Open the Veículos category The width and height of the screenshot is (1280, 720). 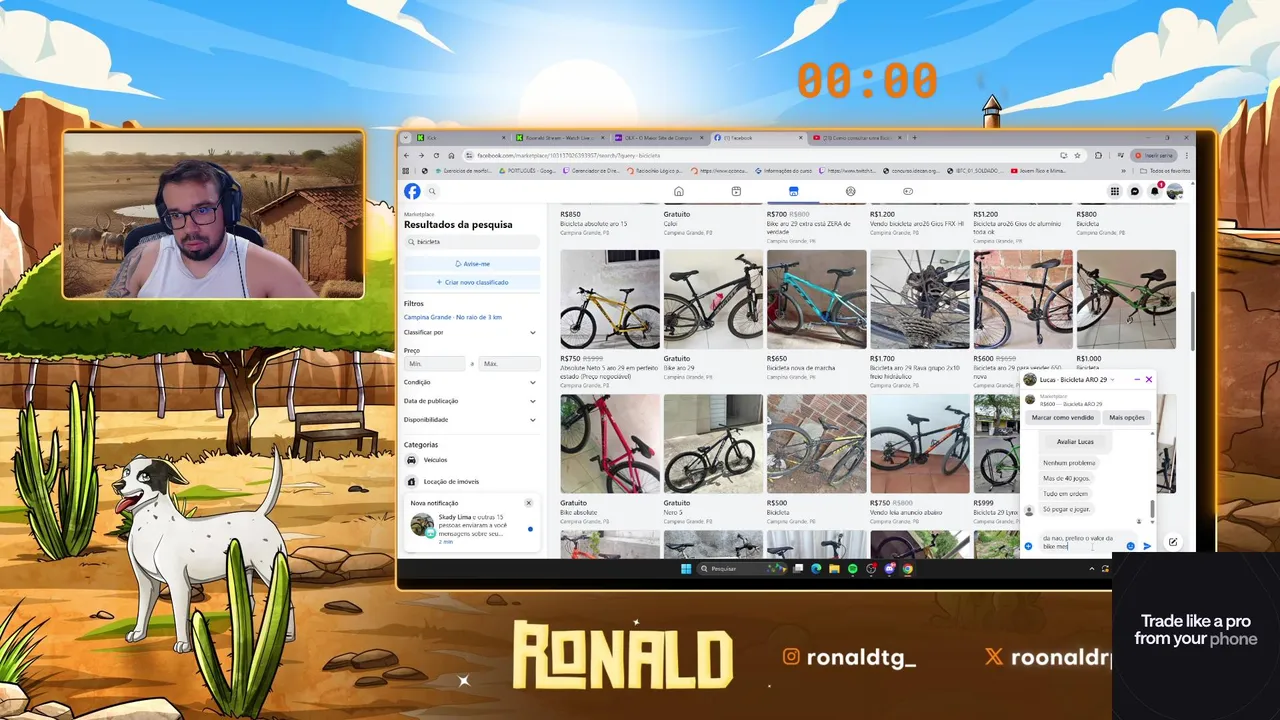click(470, 460)
